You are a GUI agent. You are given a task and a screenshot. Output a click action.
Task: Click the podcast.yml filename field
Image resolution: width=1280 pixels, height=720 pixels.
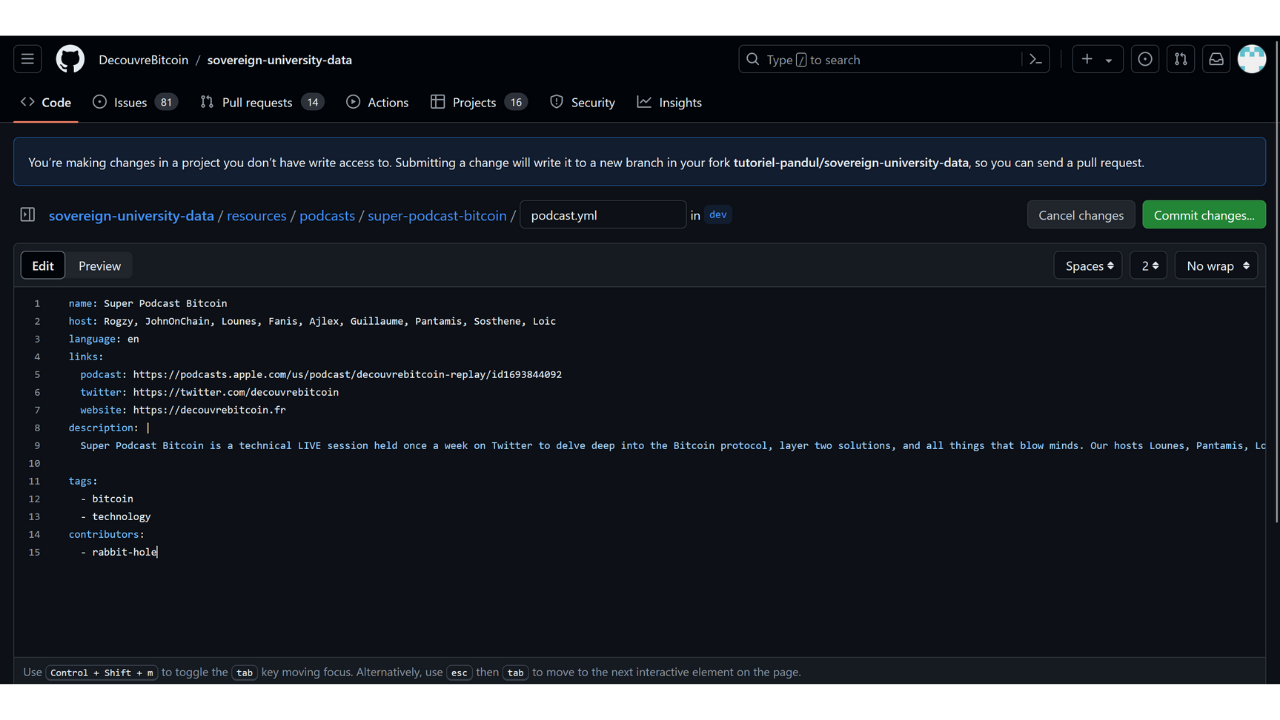pyautogui.click(x=603, y=215)
